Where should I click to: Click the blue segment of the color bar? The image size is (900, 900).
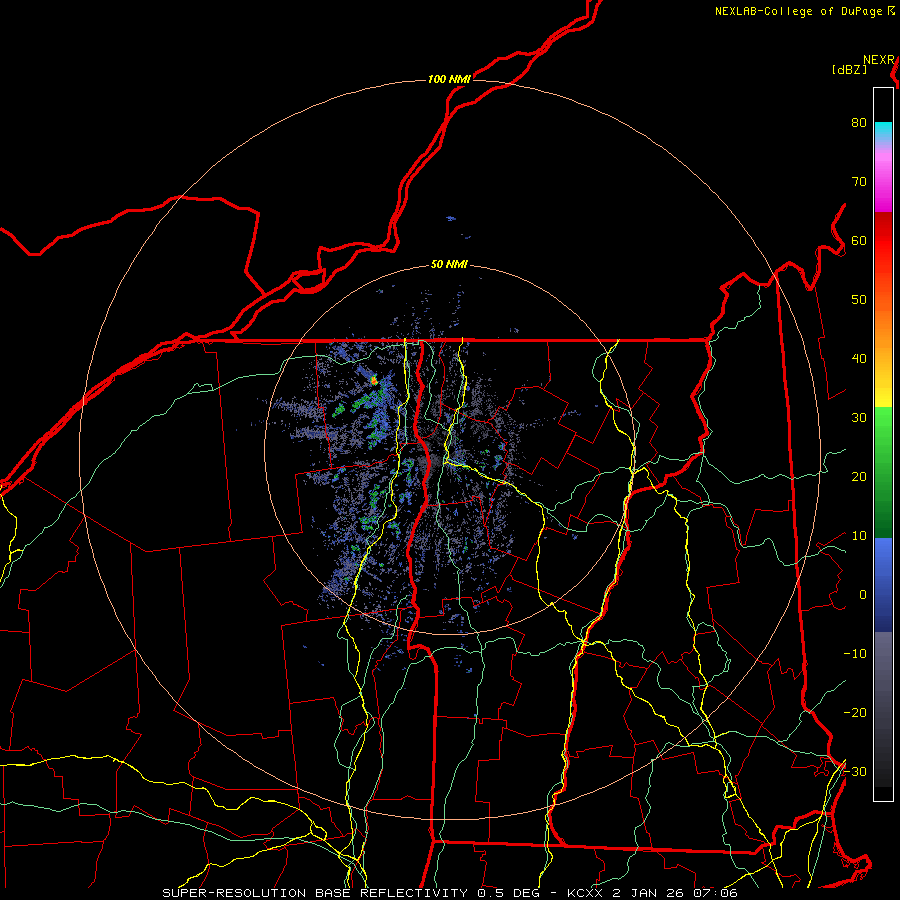click(x=883, y=585)
